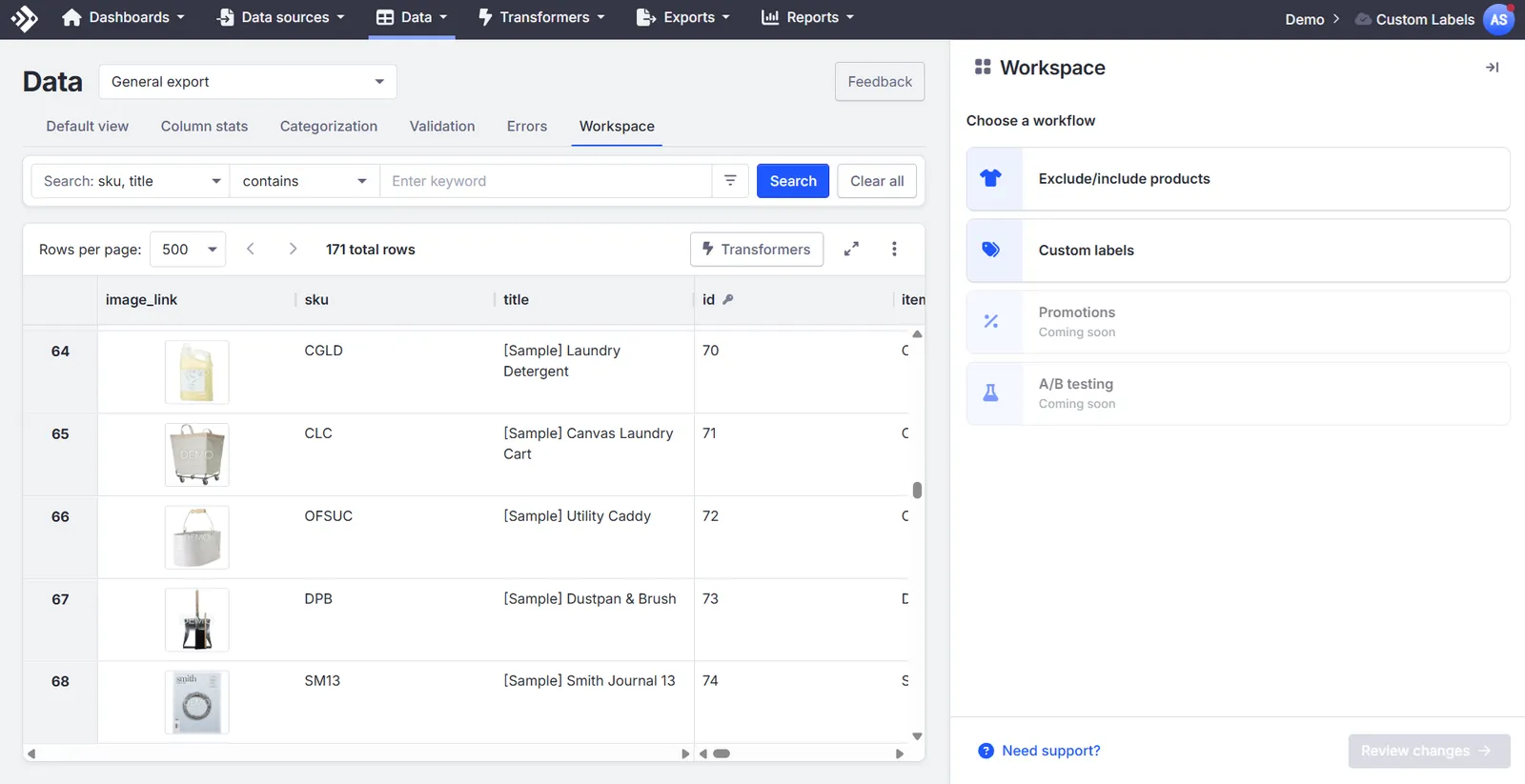Image resolution: width=1525 pixels, height=784 pixels.
Task: Open the Reports dropdown menu
Action: 808,17
